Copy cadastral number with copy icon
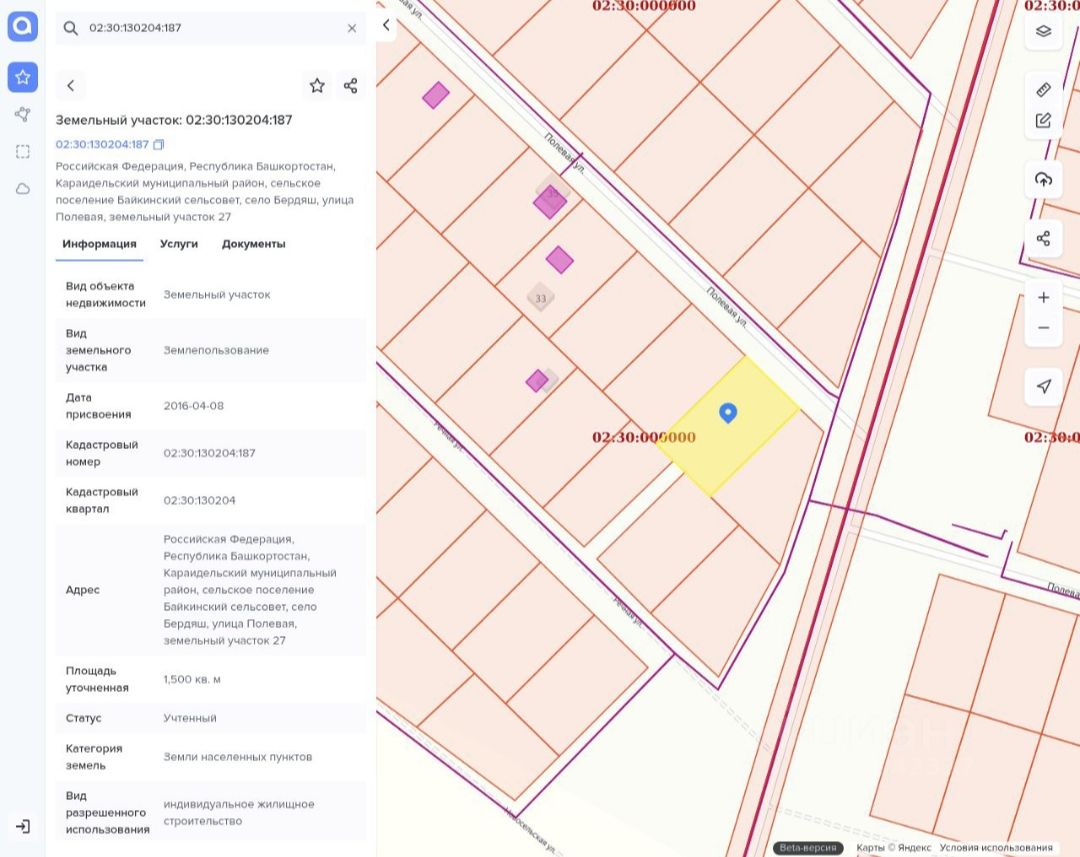The height and width of the screenshot is (857, 1080). 158,145
